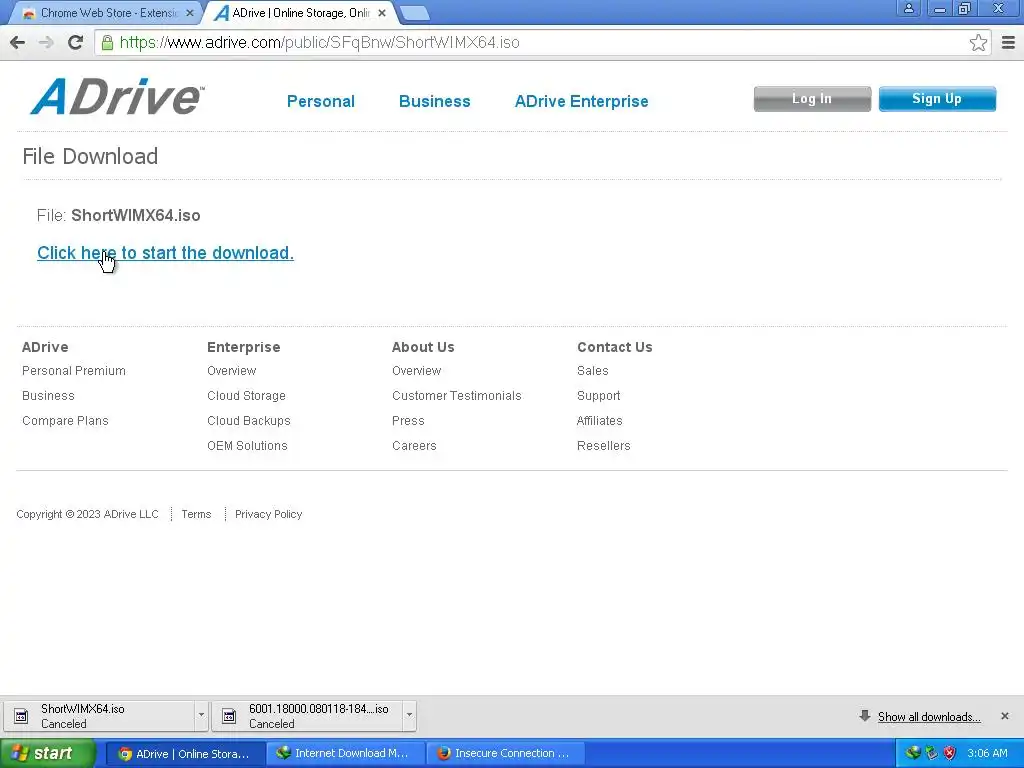Open Chrome hamburger menu

[1008, 43]
